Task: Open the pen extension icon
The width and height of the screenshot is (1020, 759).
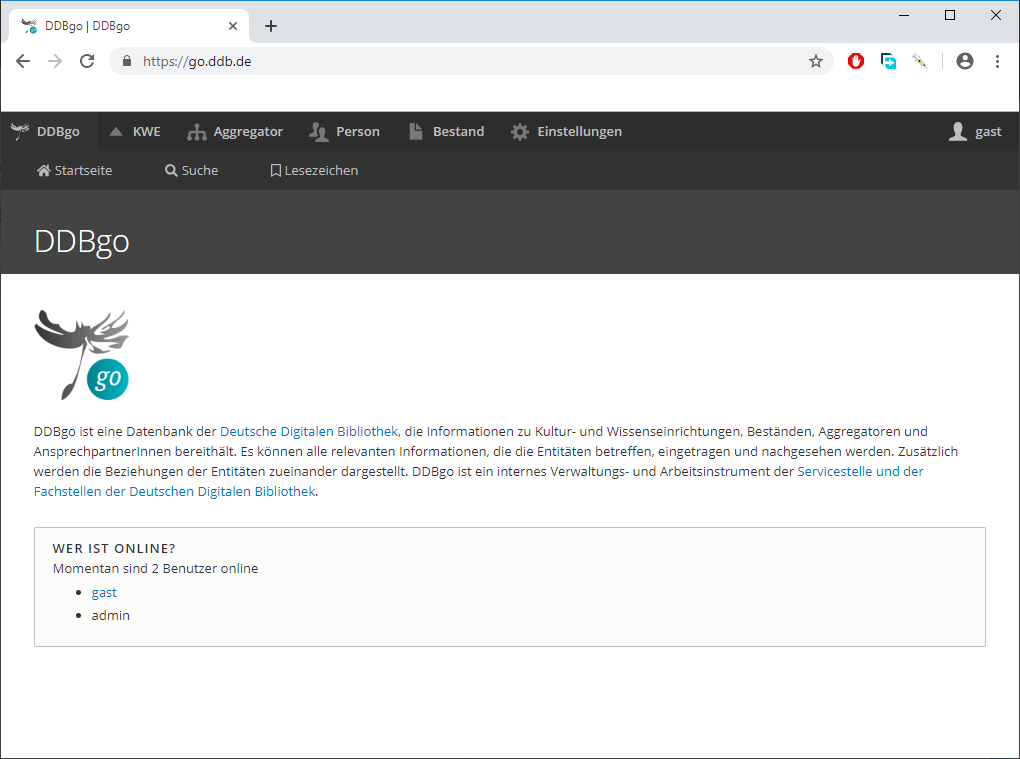Action: click(x=920, y=61)
